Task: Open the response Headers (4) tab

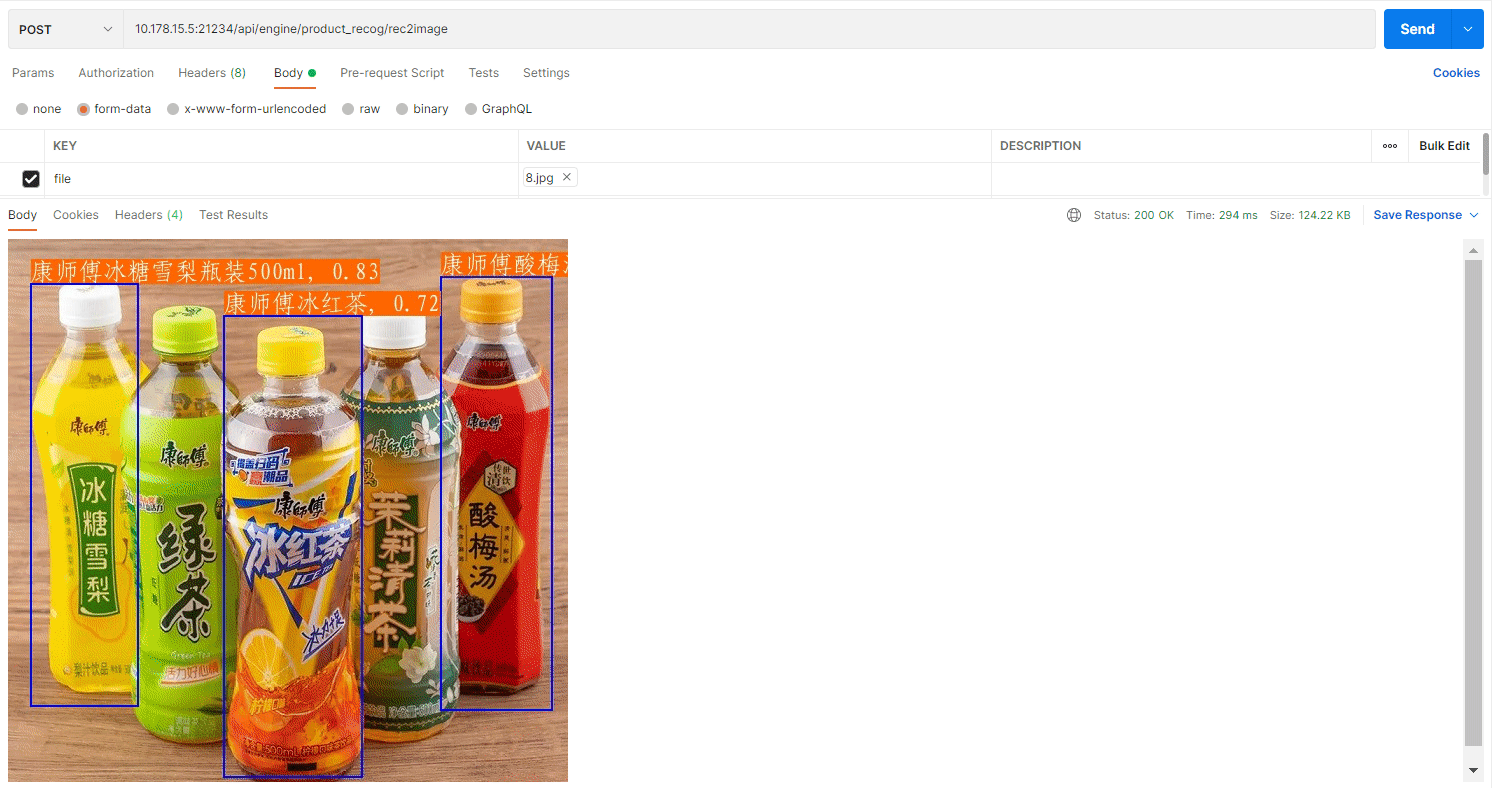Action: (149, 215)
